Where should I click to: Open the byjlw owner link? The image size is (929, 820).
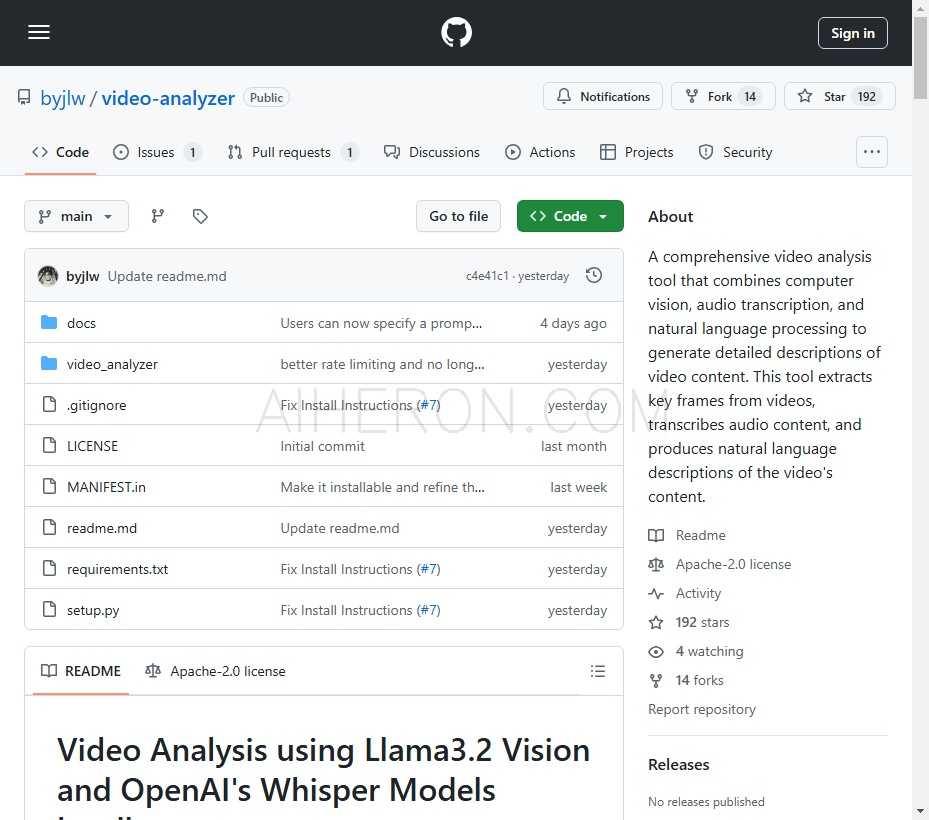click(x=63, y=98)
